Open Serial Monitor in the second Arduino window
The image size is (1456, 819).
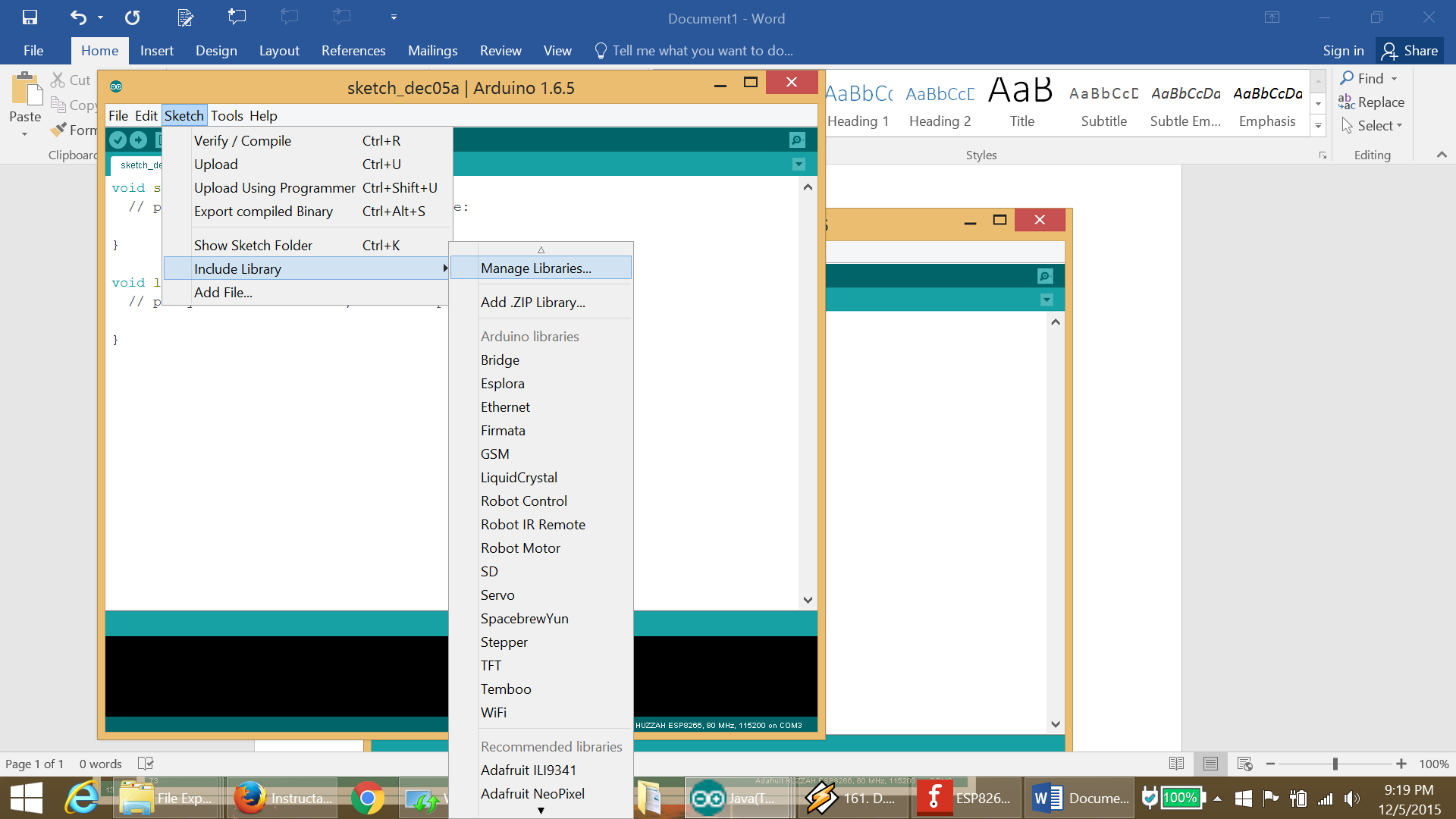click(x=1045, y=276)
